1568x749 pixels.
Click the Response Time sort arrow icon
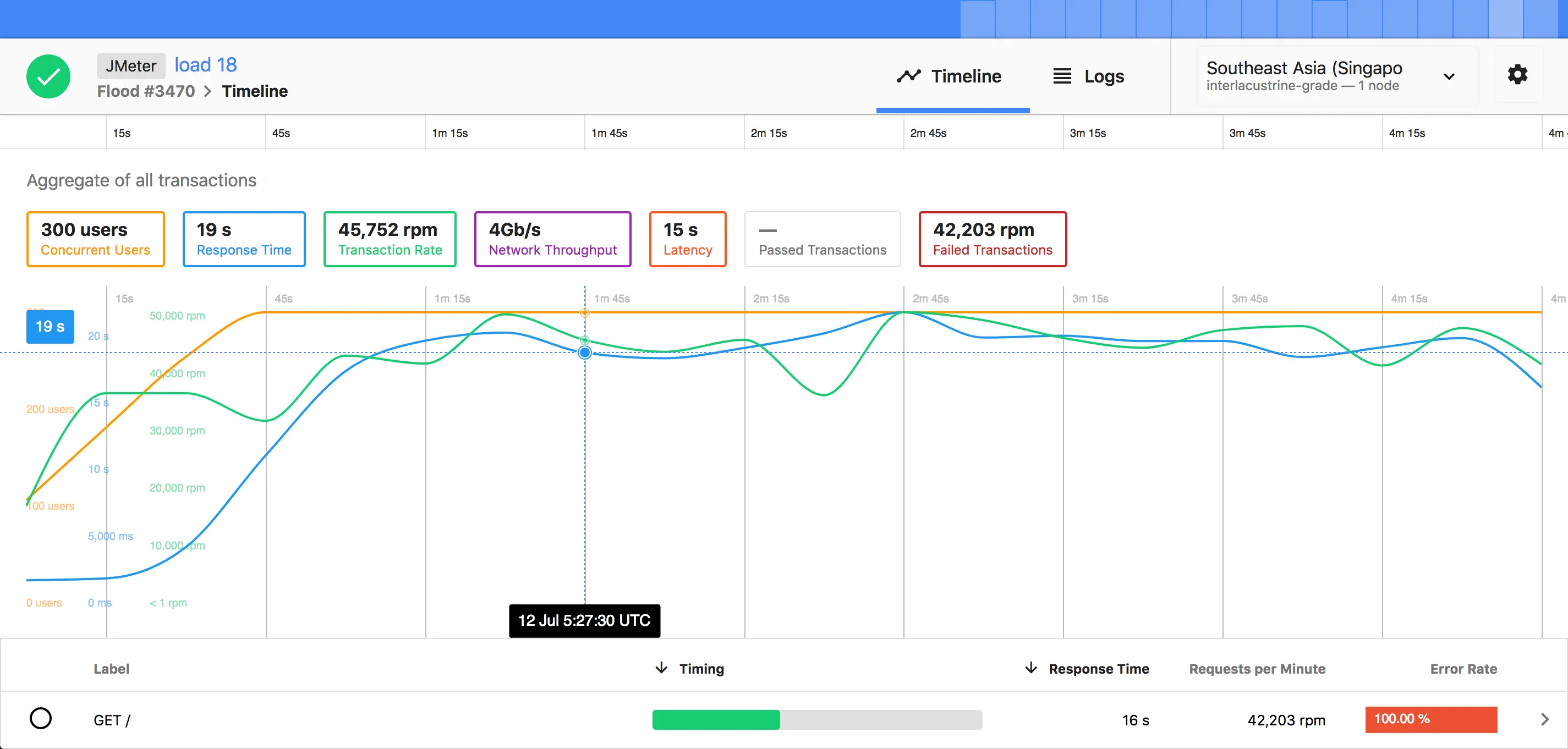point(1030,668)
